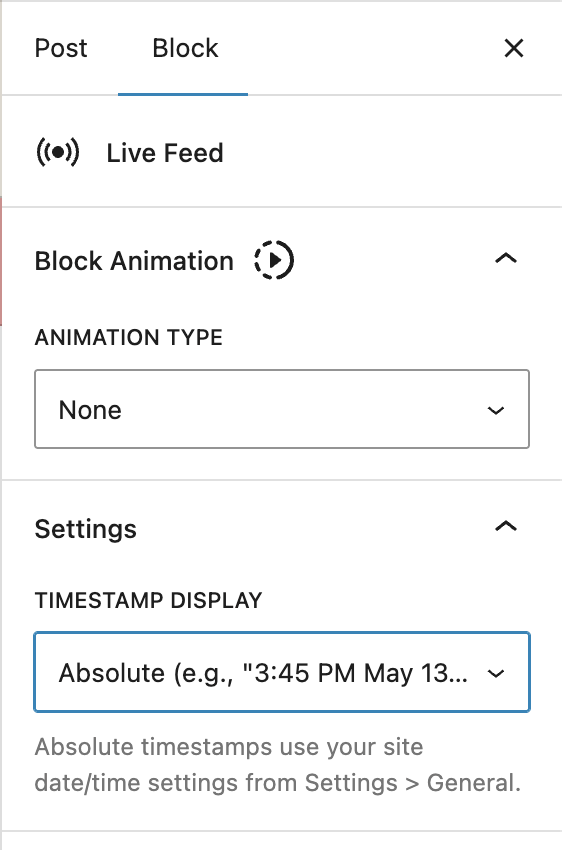Switch to the Post tab
The width and height of the screenshot is (562, 850).
coord(61,48)
